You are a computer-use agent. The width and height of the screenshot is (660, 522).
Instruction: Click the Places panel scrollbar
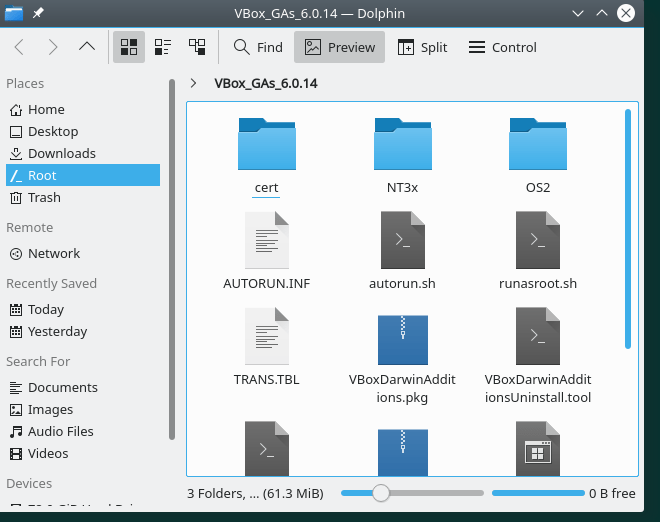pos(172,259)
